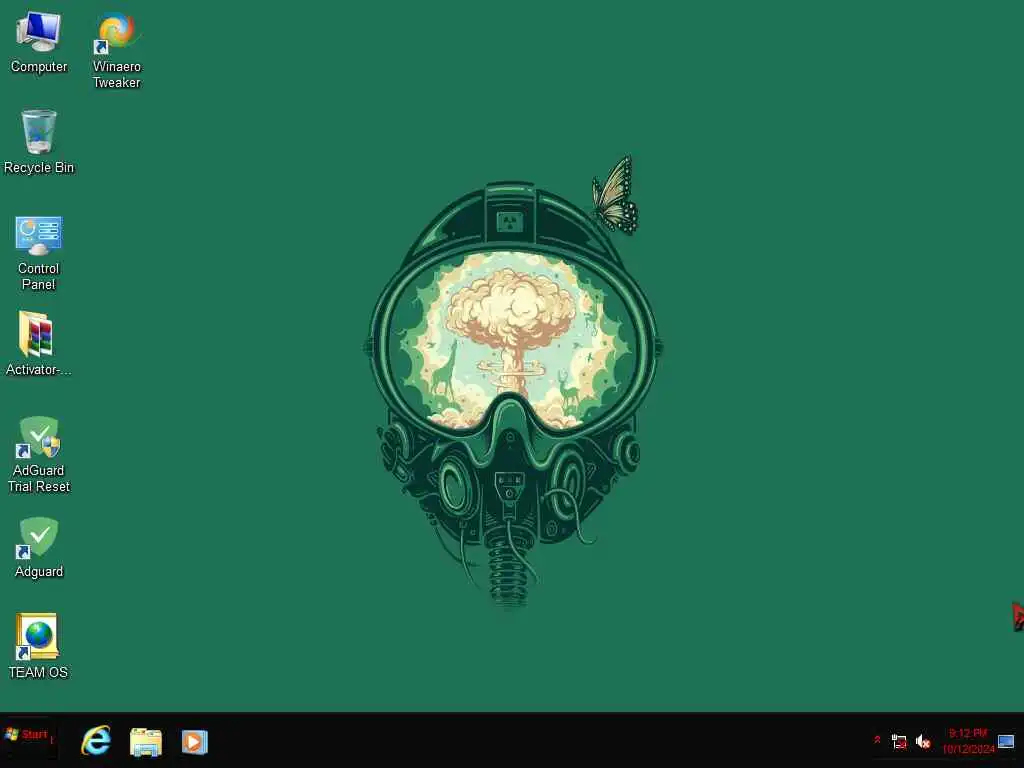Click the Show Desktop tray icon

pos(1006,741)
